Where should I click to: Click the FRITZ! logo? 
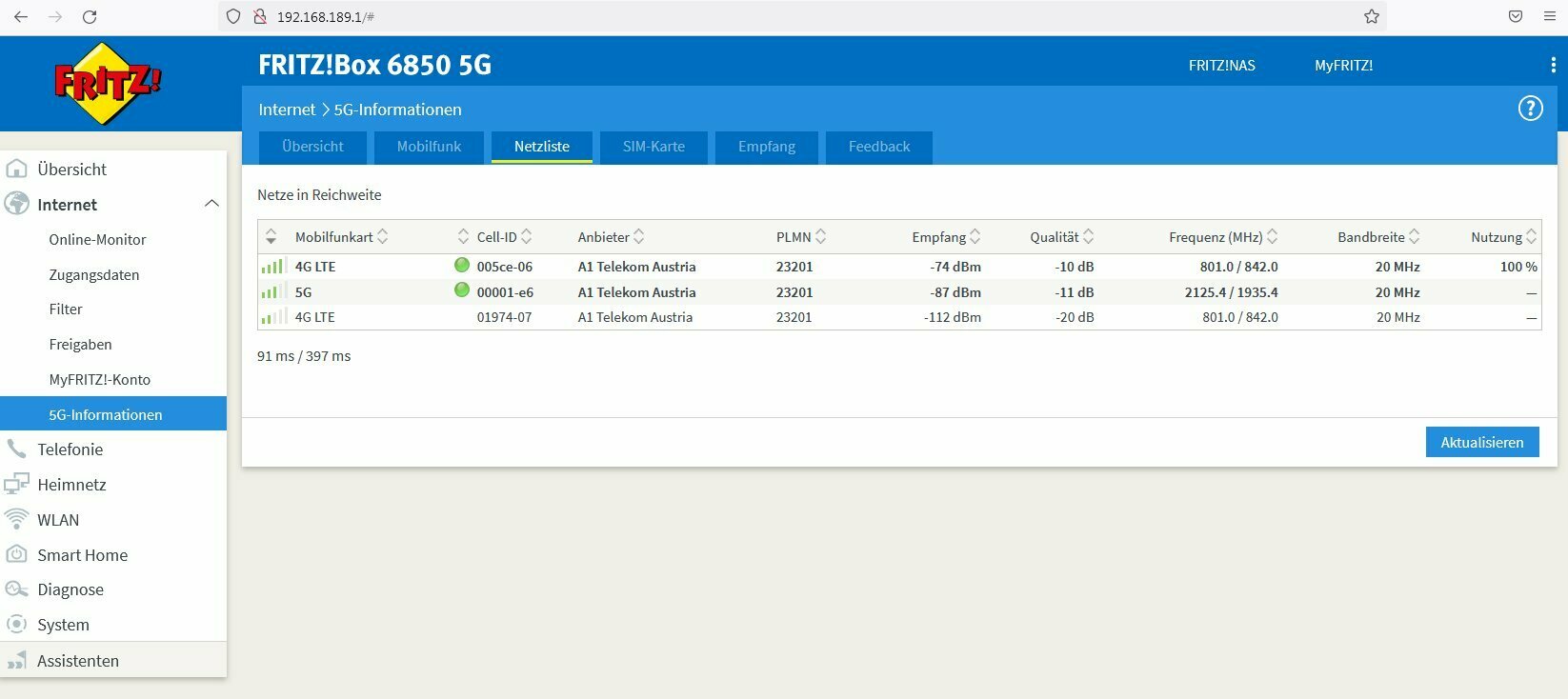[x=108, y=84]
